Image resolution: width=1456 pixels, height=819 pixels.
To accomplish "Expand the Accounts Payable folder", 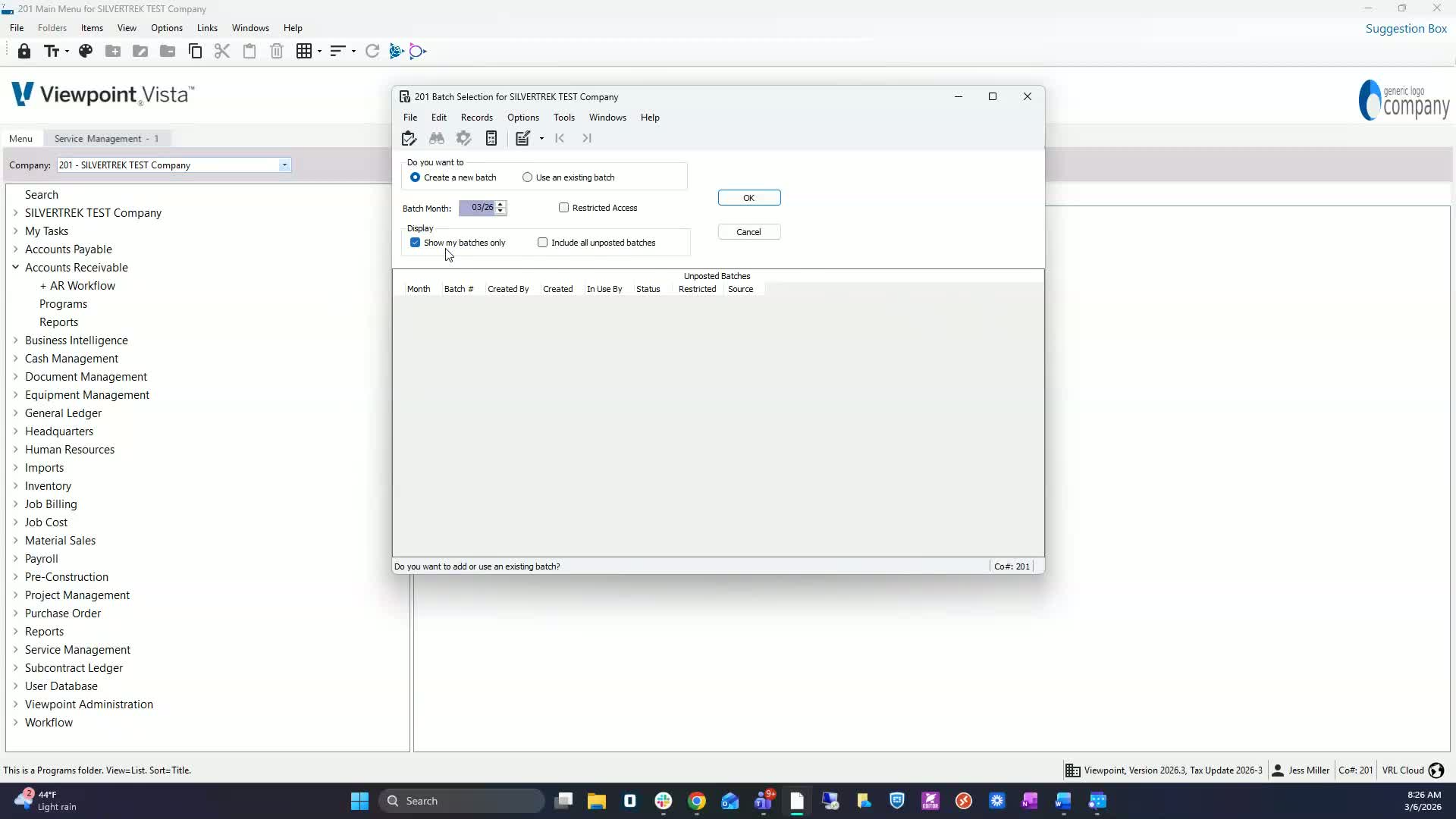I will tap(15, 249).
